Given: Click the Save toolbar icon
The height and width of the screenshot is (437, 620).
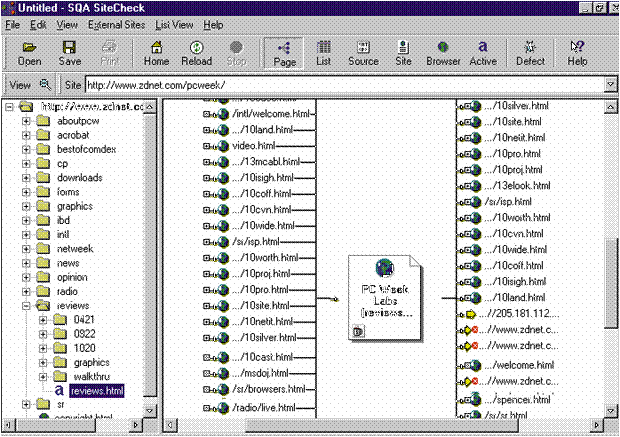Looking at the screenshot, I should (x=70, y=53).
